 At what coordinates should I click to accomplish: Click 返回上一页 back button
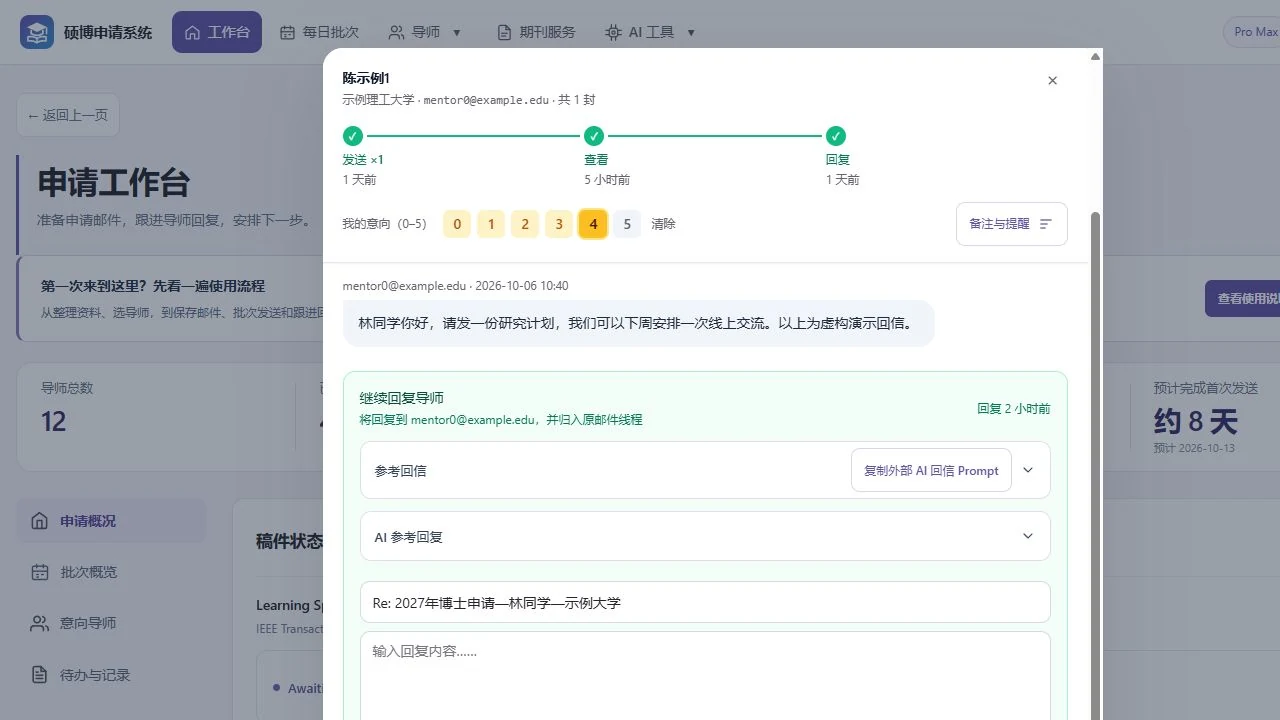pos(68,115)
